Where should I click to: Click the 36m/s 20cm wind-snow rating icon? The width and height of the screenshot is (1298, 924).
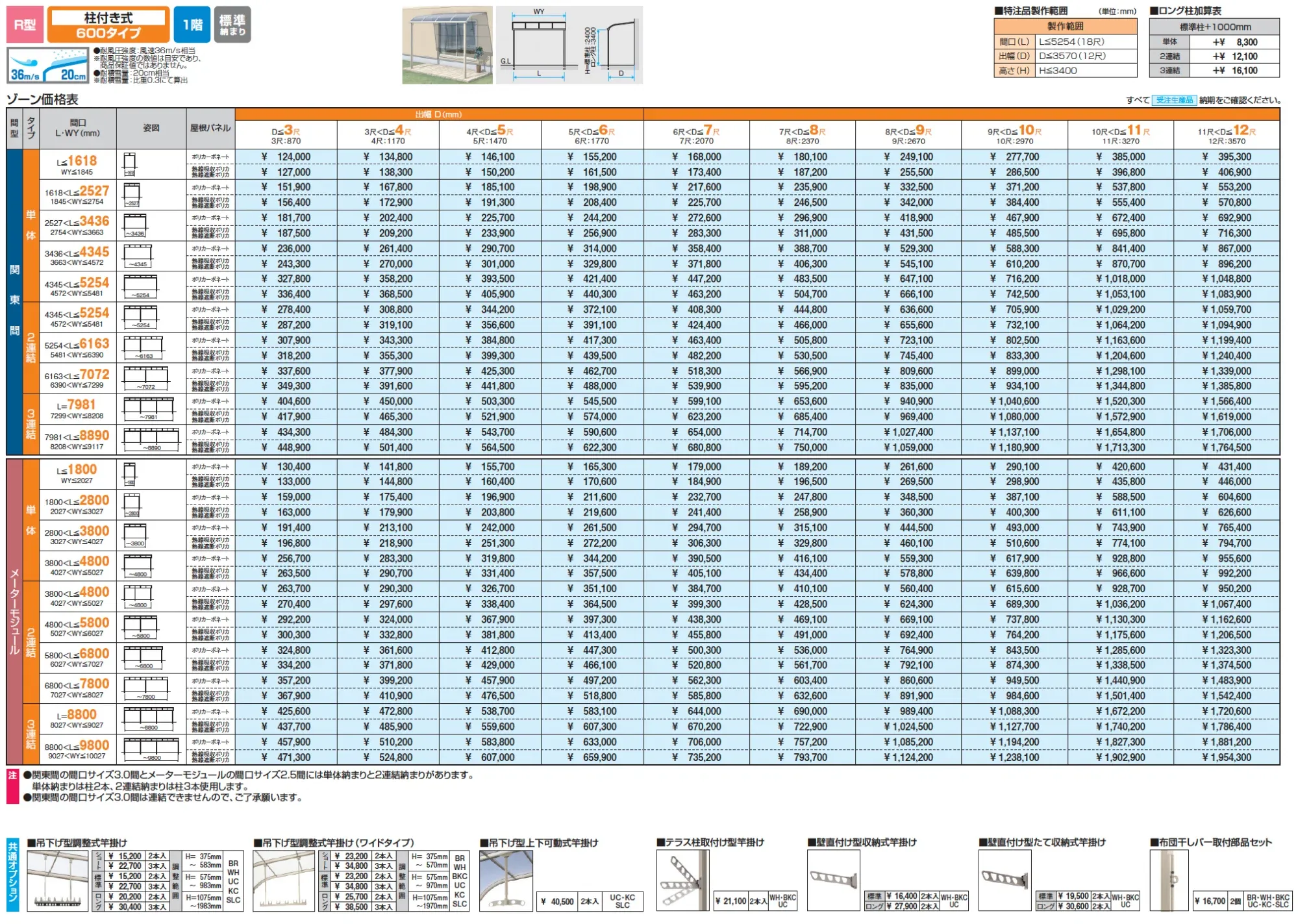[x=48, y=66]
